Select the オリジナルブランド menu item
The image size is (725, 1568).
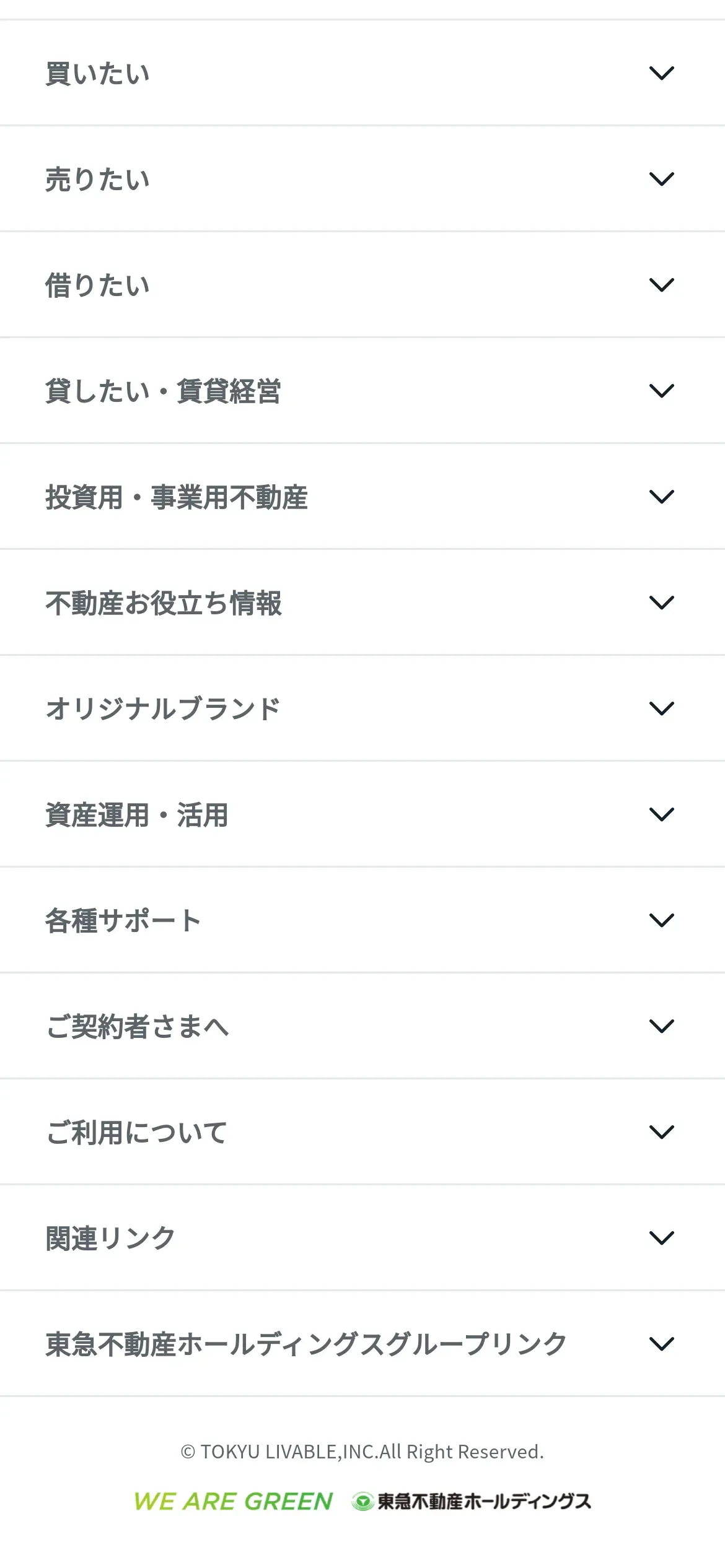(163, 709)
